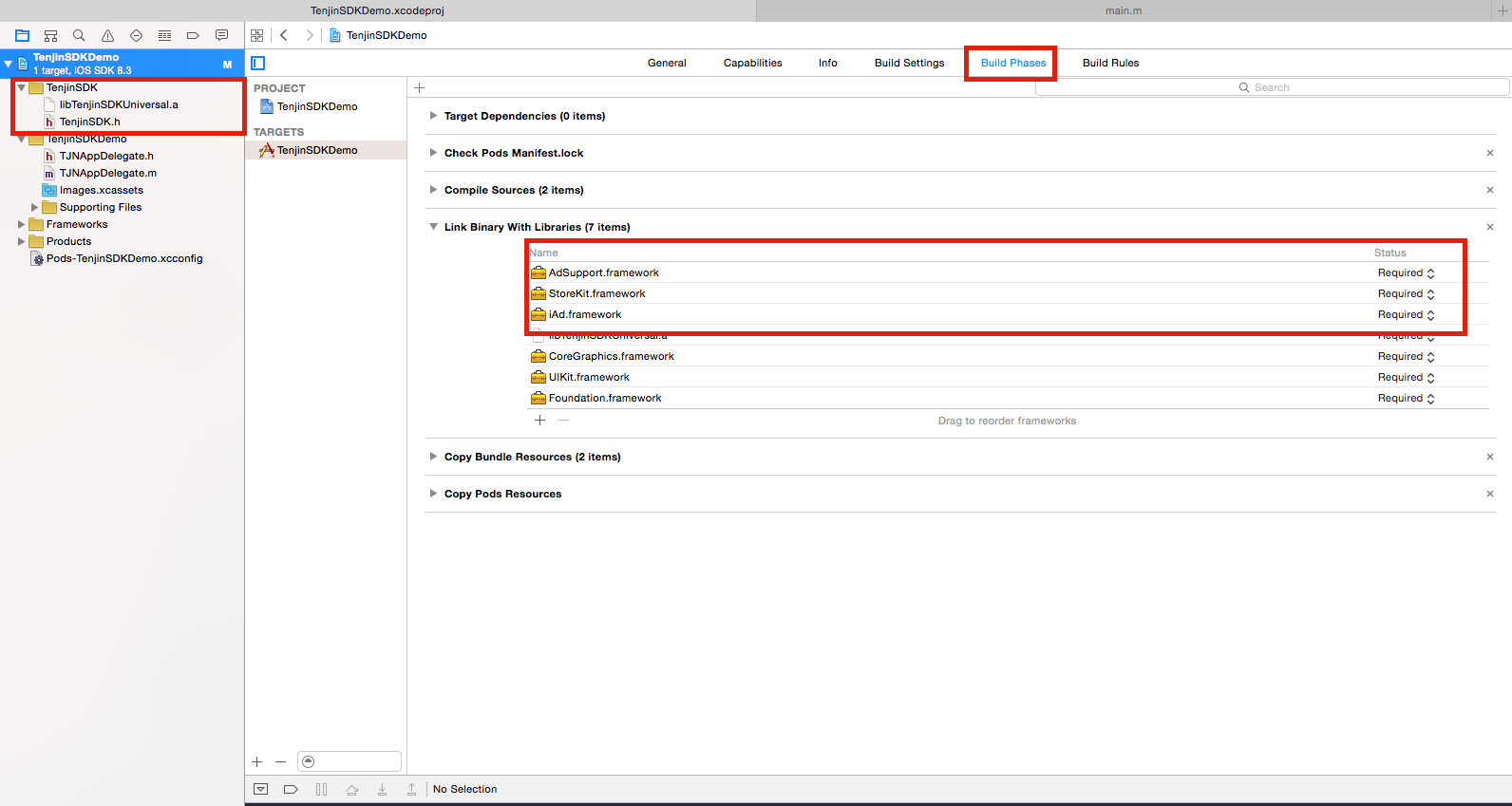The width and height of the screenshot is (1512, 806).
Task: Switch to the Info tab
Action: click(x=828, y=63)
